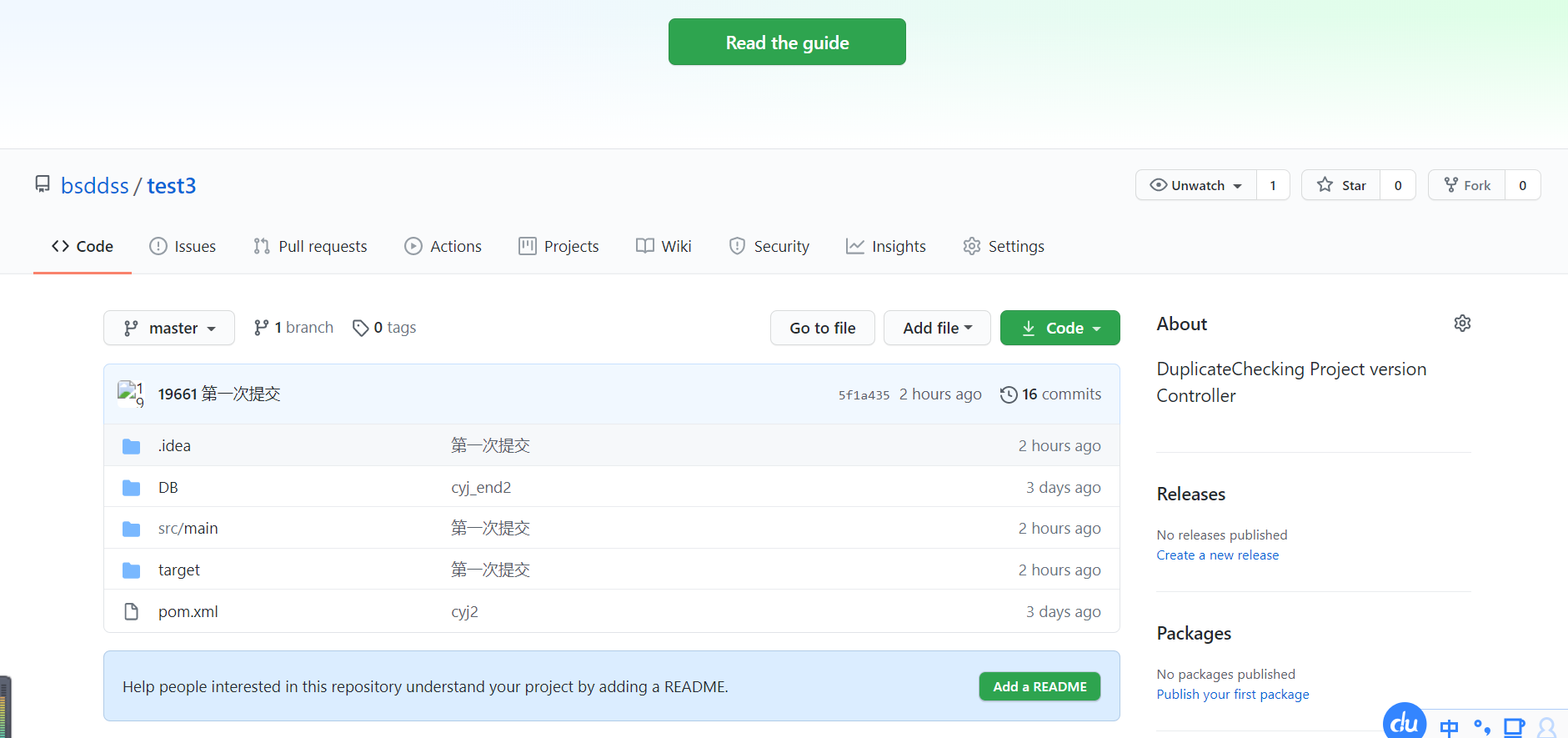Click Publish your first package link
1568x738 pixels.
tap(1233, 695)
